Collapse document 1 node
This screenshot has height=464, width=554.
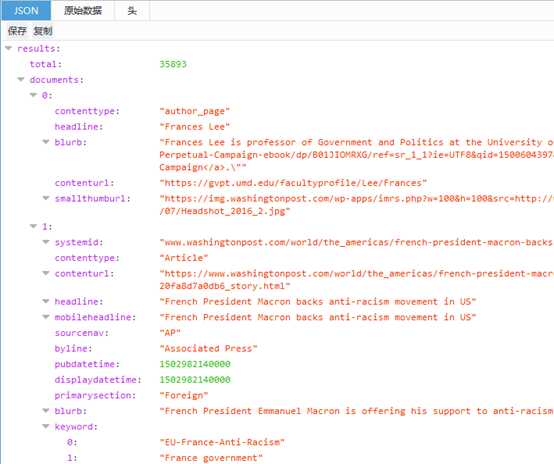pyautogui.click(x=34, y=226)
